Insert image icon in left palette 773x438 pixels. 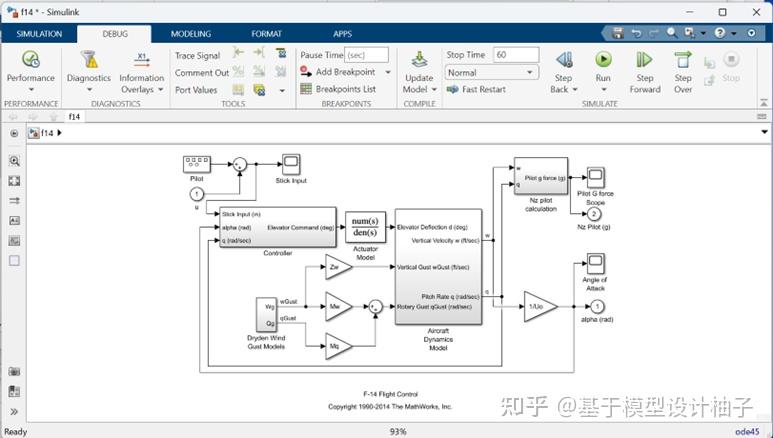(14, 241)
